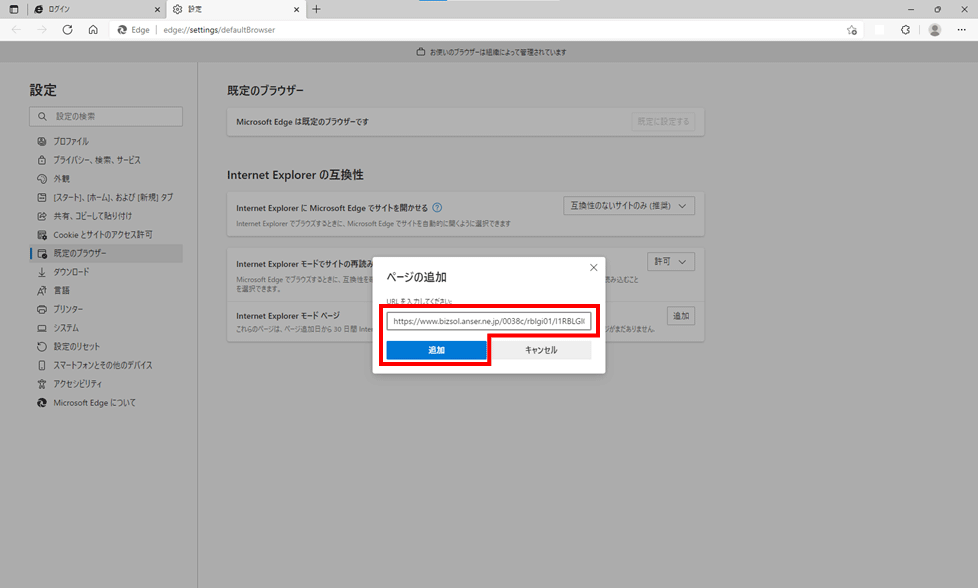Open the 許可 dropdown
This screenshot has width=978, height=588.
pyautogui.click(x=671, y=262)
